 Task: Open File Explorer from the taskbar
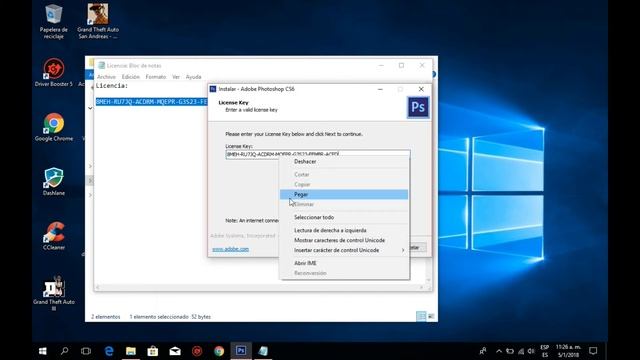point(131,351)
